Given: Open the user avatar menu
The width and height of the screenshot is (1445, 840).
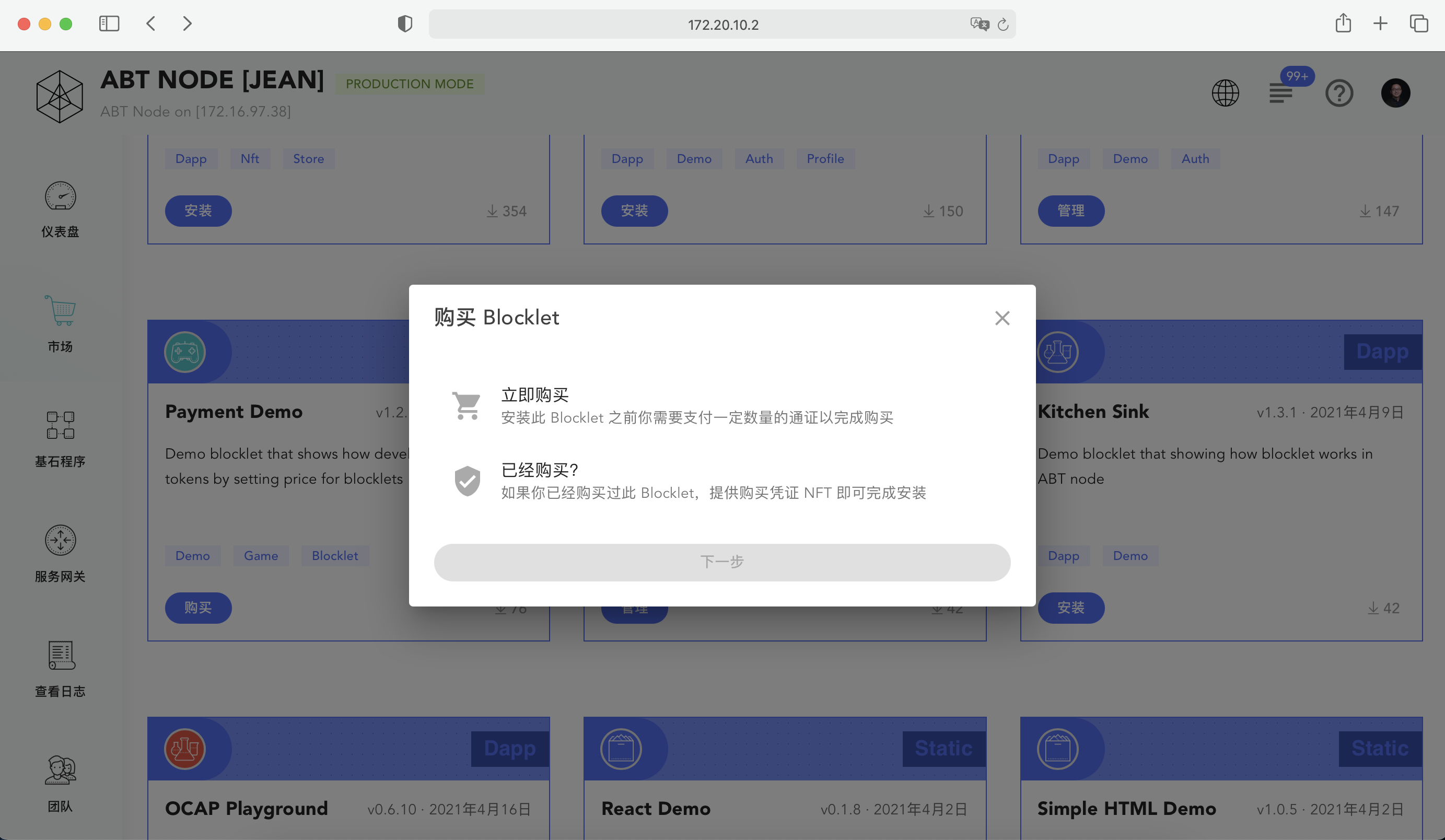Looking at the screenshot, I should [x=1395, y=93].
